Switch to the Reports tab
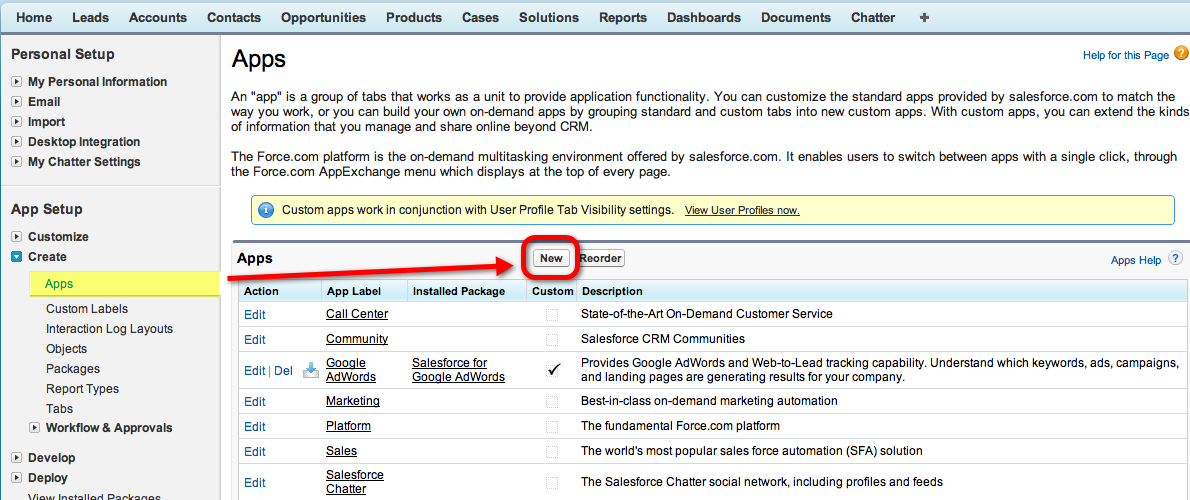 point(623,17)
